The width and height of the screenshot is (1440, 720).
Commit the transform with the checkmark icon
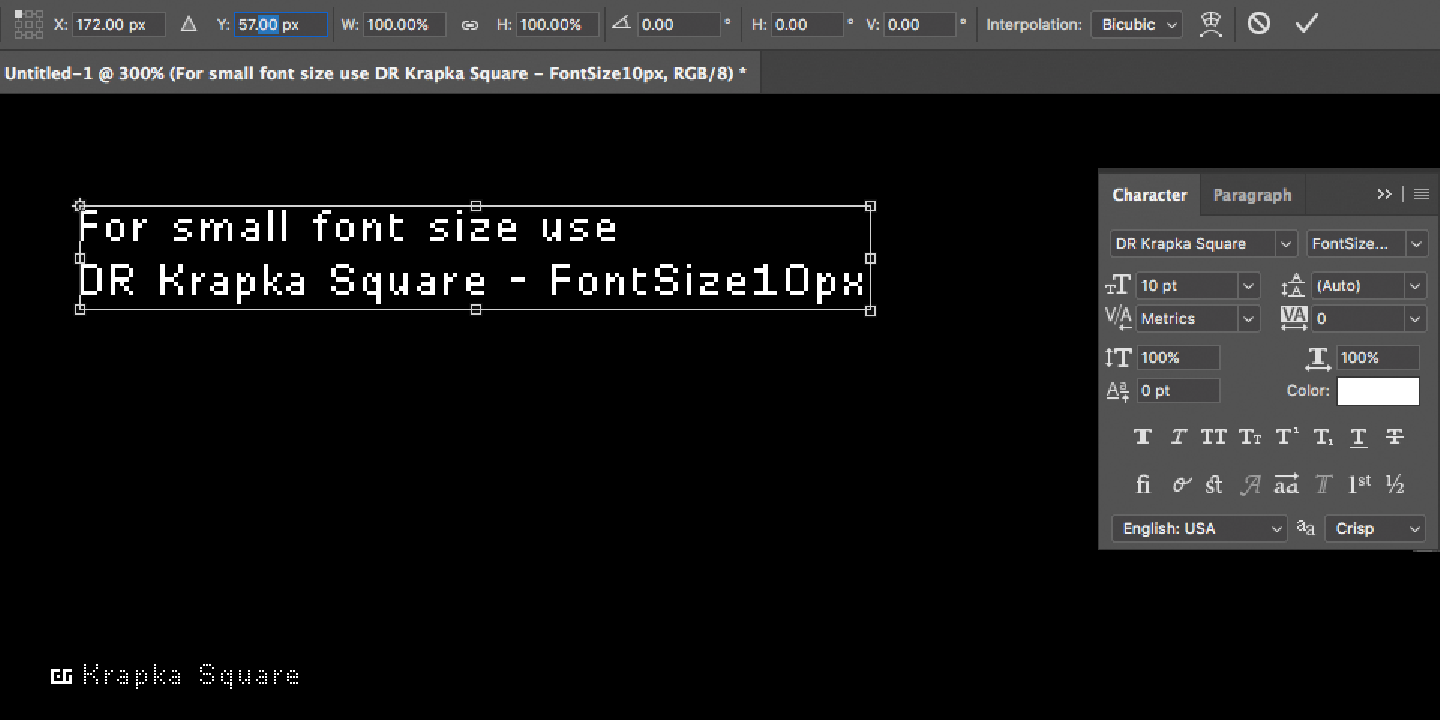[1306, 24]
